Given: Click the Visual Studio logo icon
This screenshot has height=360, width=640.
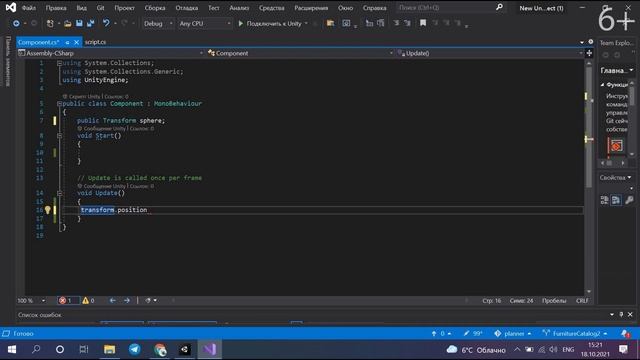Looking at the screenshot, I should [11, 7].
